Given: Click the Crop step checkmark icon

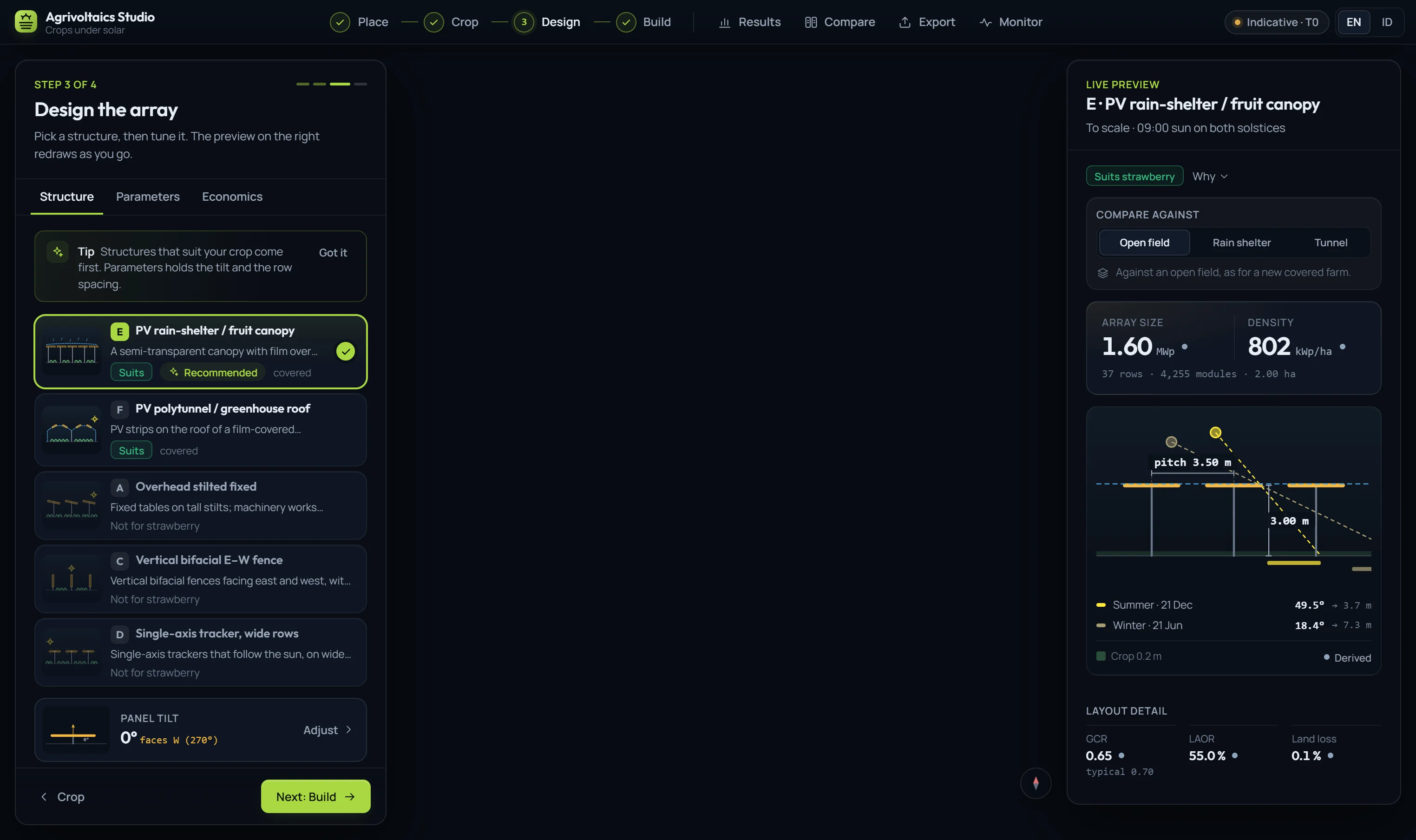Looking at the screenshot, I should [x=433, y=22].
